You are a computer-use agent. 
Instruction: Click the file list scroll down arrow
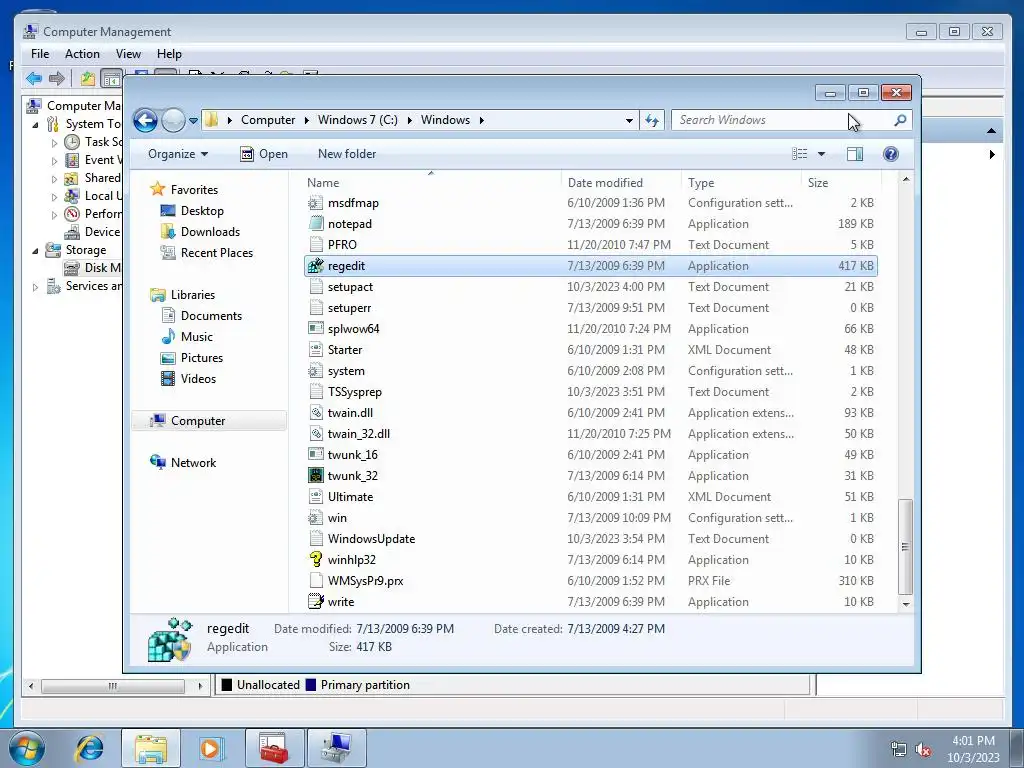click(x=906, y=605)
